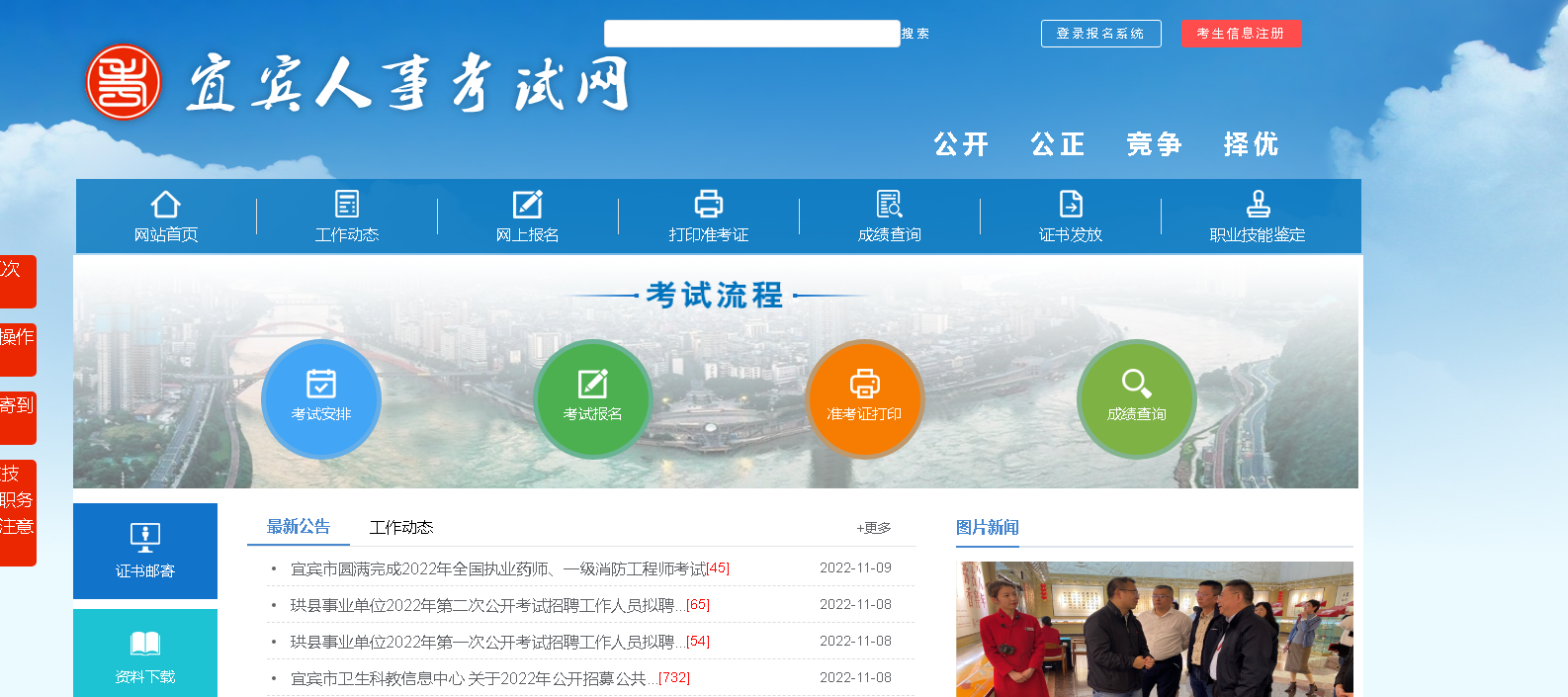Click the green 成绩查询 magnifier circle
Image resolution: width=1568 pixels, height=697 pixels.
(x=1137, y=398)
